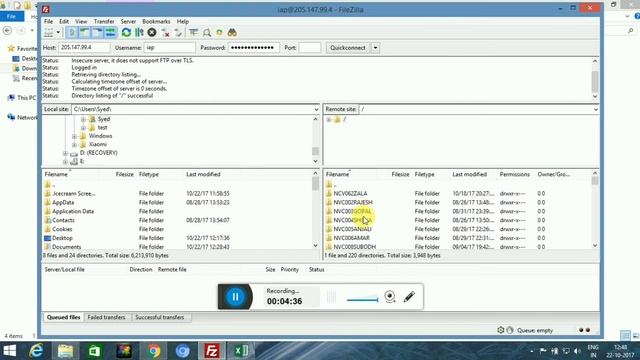
Task: Select remote folder NVC002RAJESH
Action: 353,202
